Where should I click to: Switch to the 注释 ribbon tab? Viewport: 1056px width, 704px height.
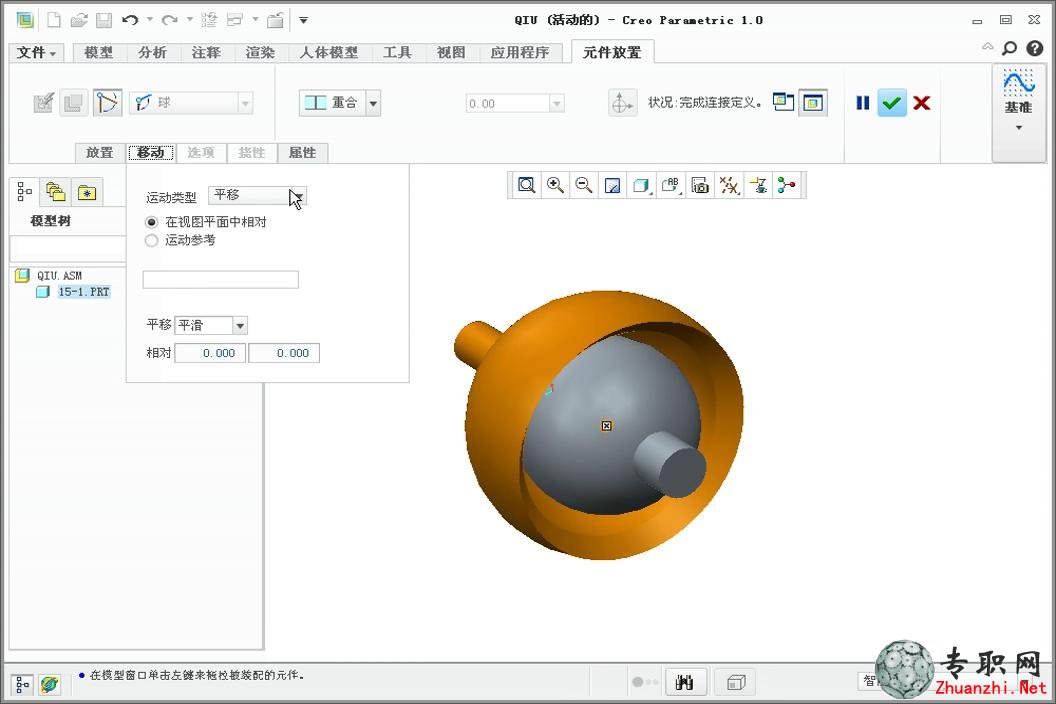click(207, 53)
